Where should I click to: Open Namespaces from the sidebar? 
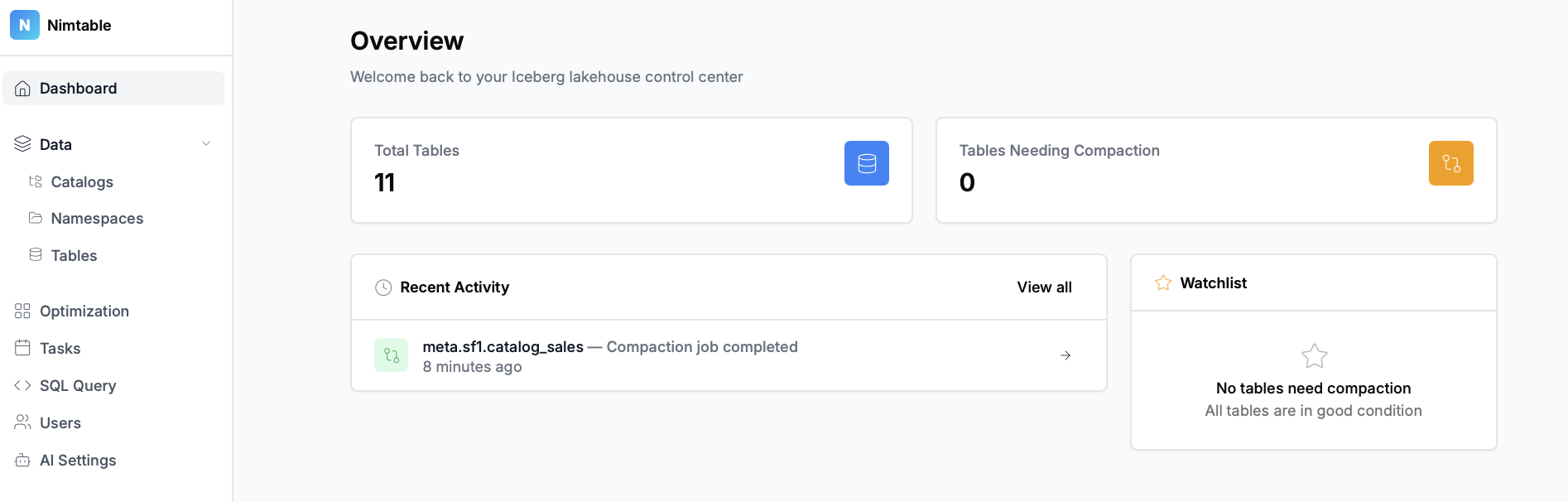click(x=97, y=219)
